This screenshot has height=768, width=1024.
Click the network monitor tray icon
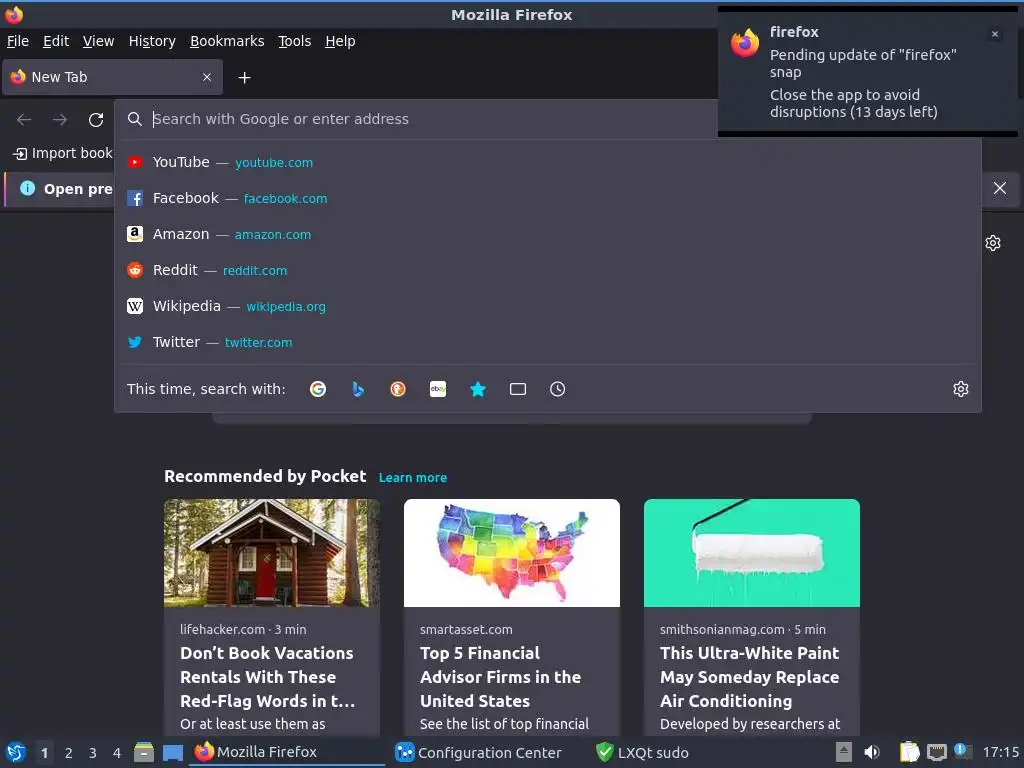(x=937, y=752)
